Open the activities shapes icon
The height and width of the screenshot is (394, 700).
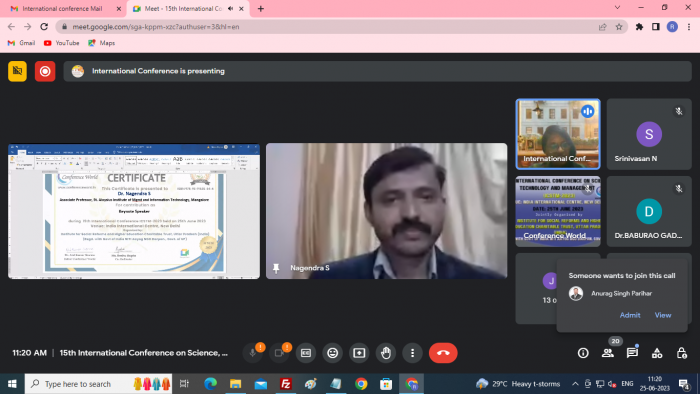[657, 353]
